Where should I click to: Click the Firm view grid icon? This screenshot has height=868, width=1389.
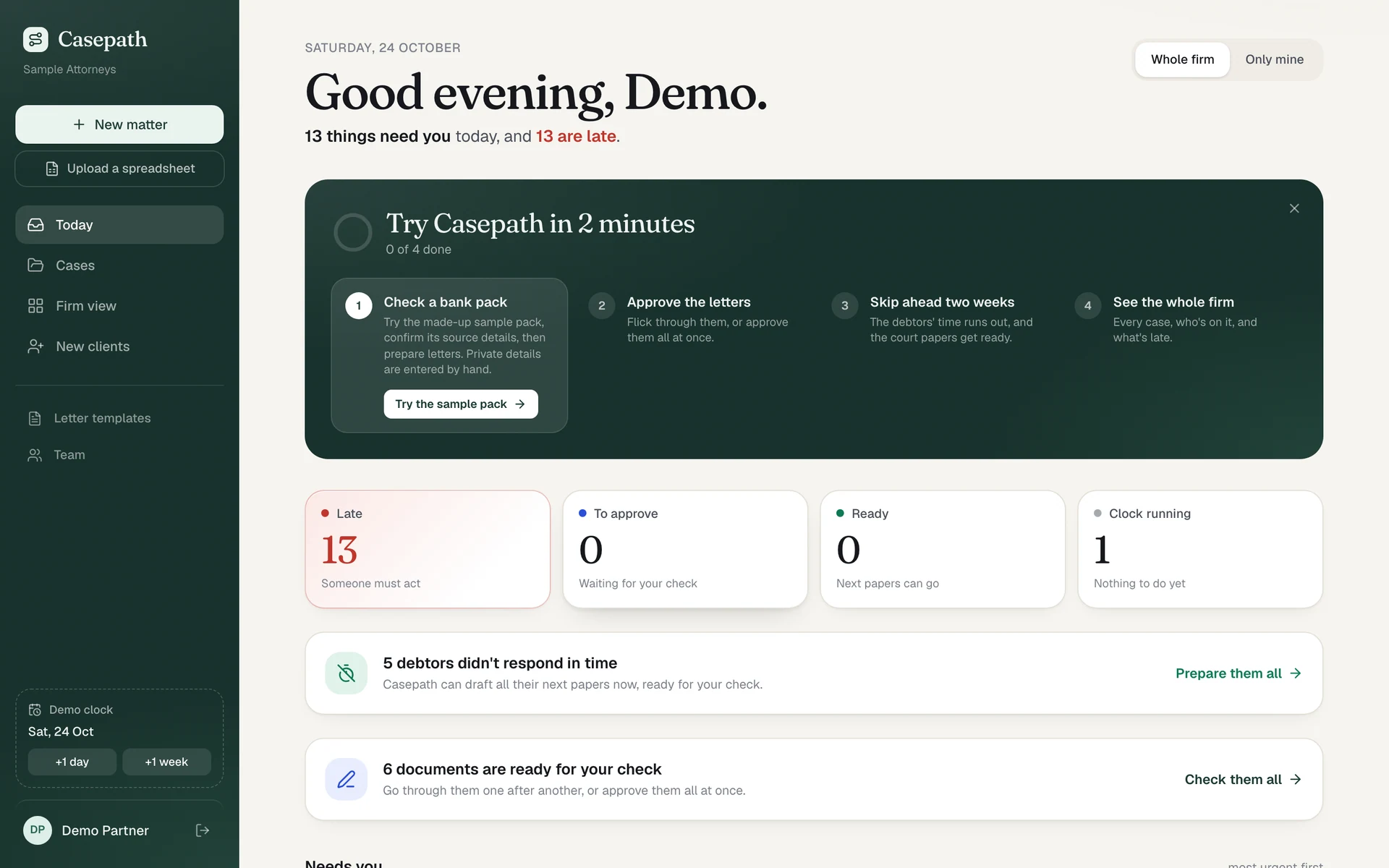(x=35, y=306)
